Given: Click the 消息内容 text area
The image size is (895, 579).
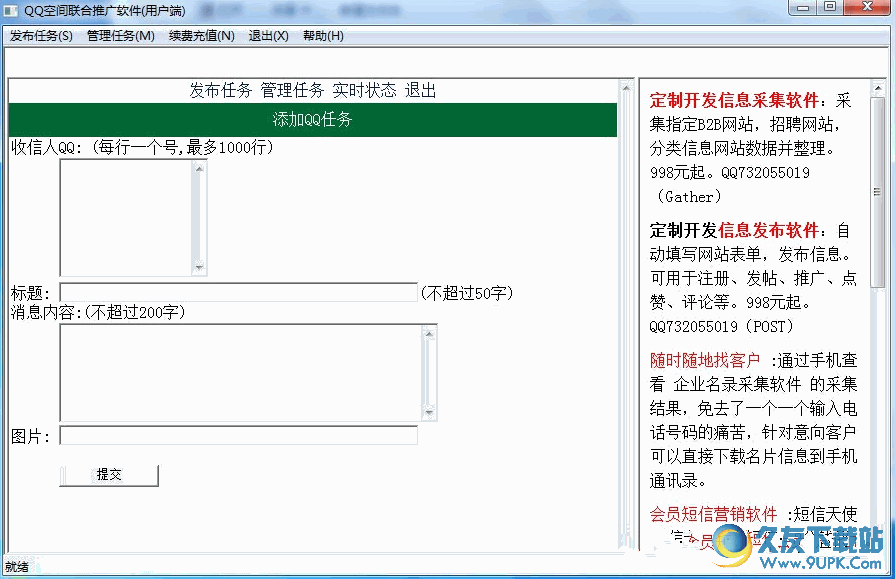Looking at the screenshot, I should [241, 372].
